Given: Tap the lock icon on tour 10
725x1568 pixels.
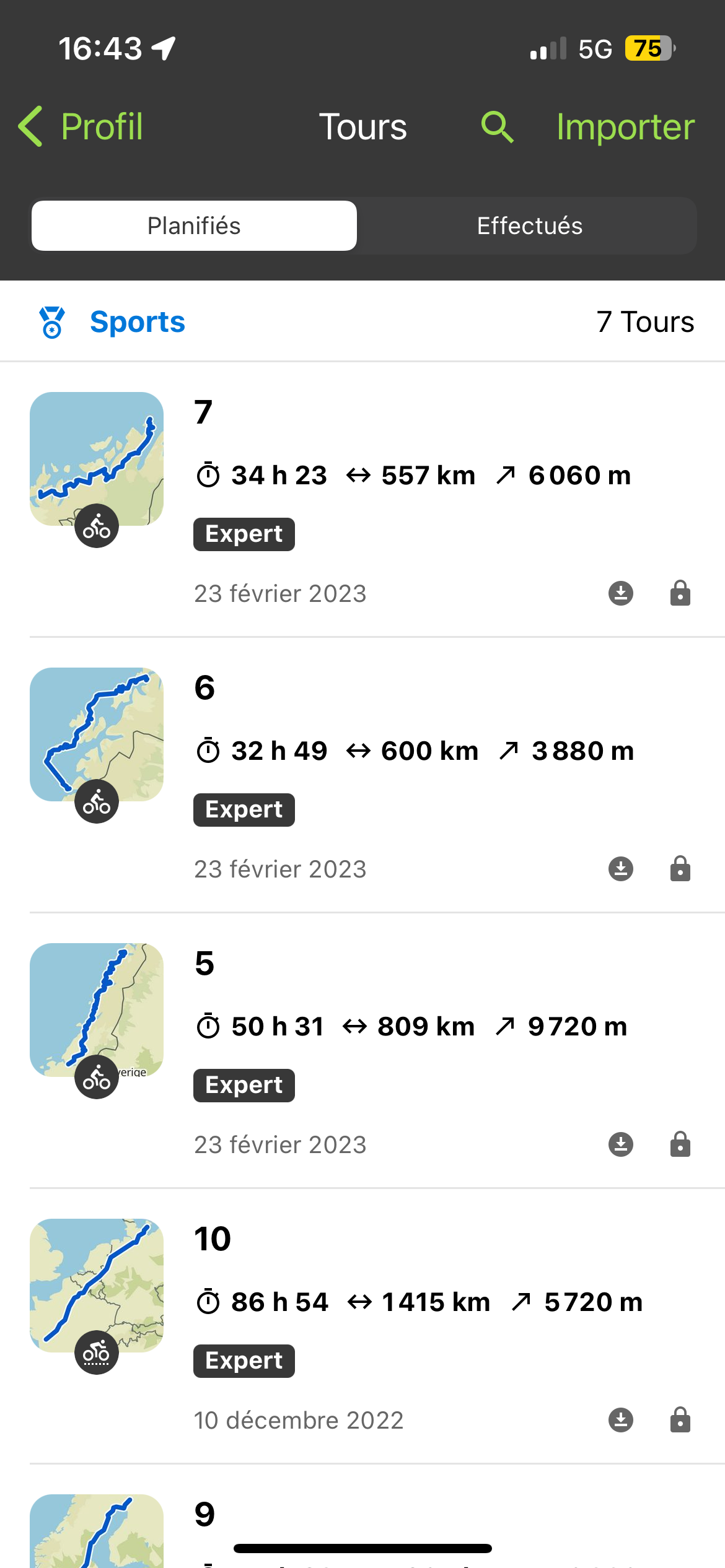Looking at the screenshot, I should click(680, 1420).
